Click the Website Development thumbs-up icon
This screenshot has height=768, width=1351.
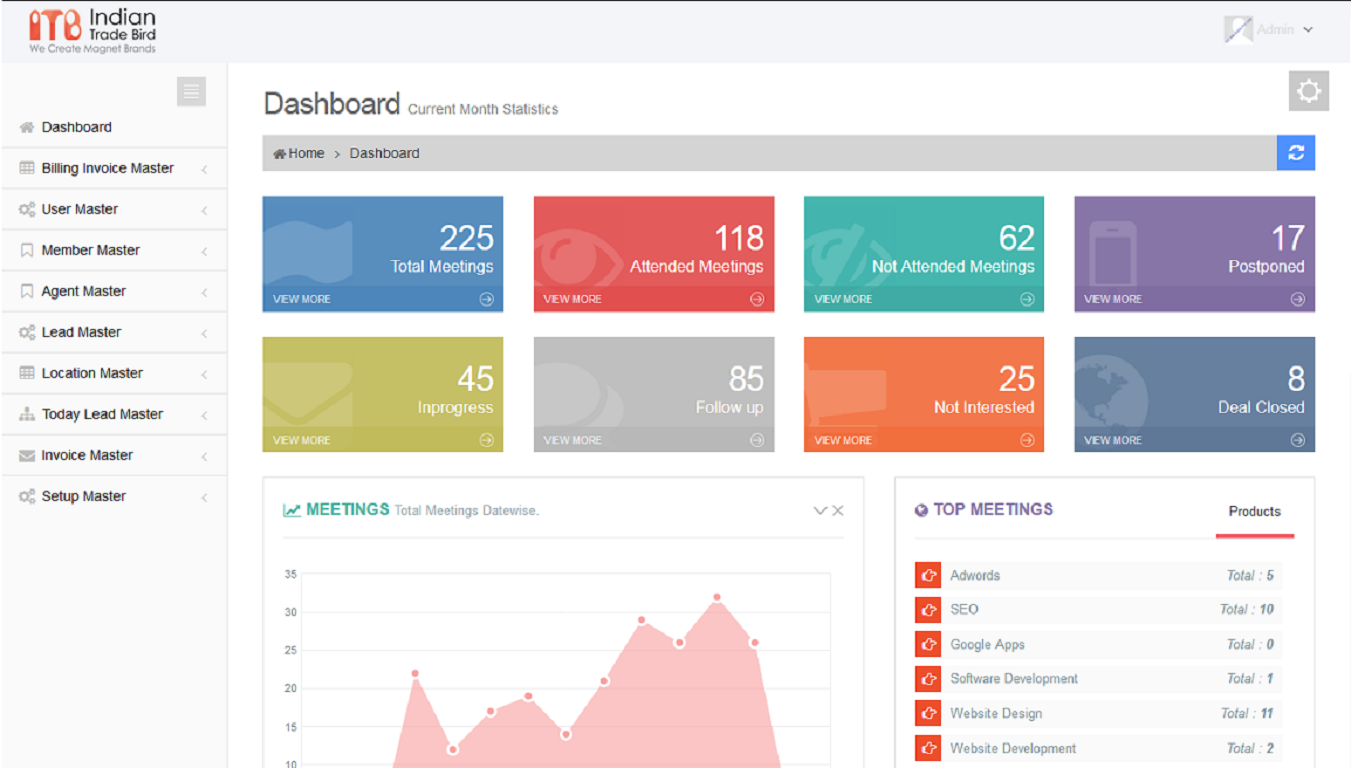coord(928,748)
